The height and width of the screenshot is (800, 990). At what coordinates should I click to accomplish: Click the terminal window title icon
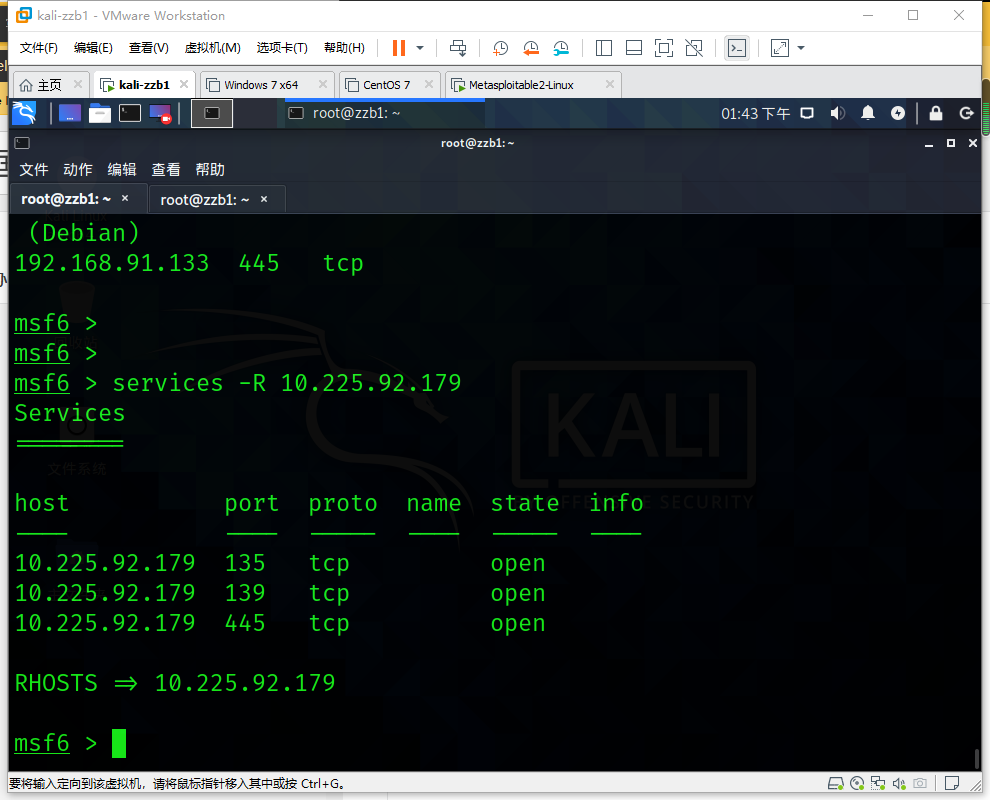pyautogui.click(x=22, y=143)
